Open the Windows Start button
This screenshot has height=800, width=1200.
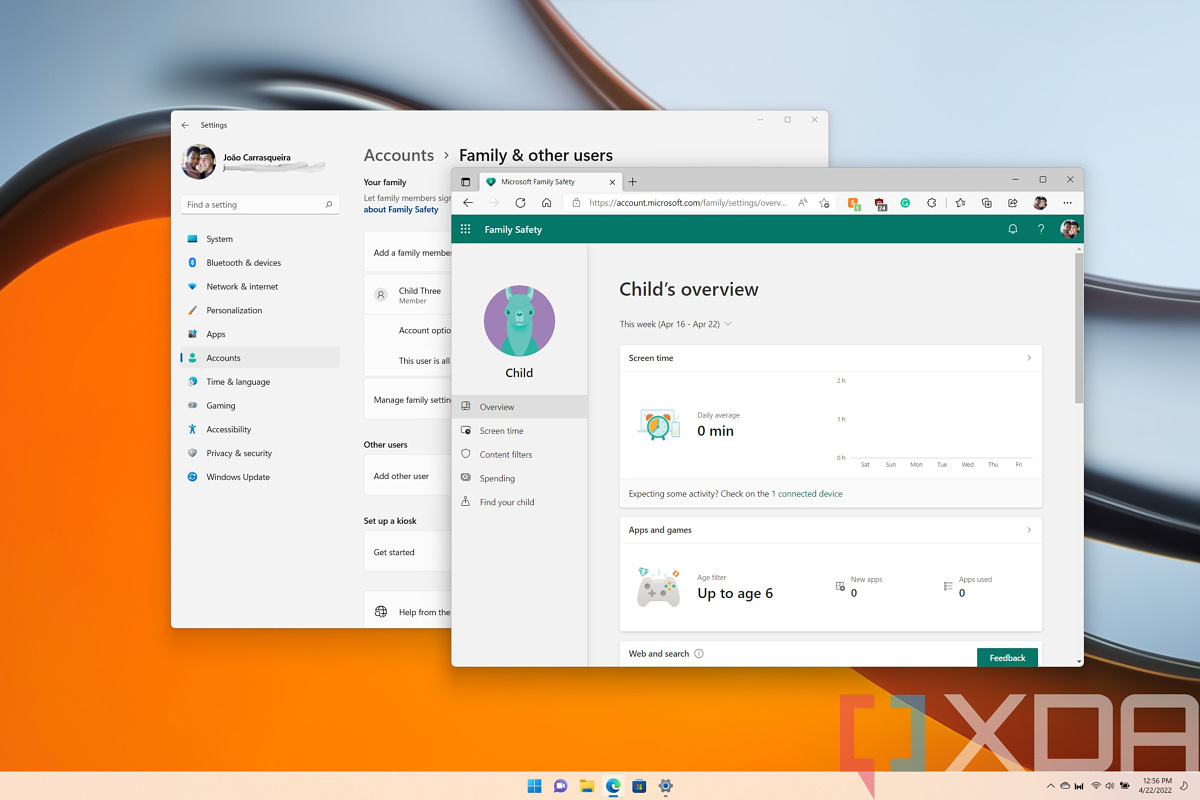[x=534, y=785]
